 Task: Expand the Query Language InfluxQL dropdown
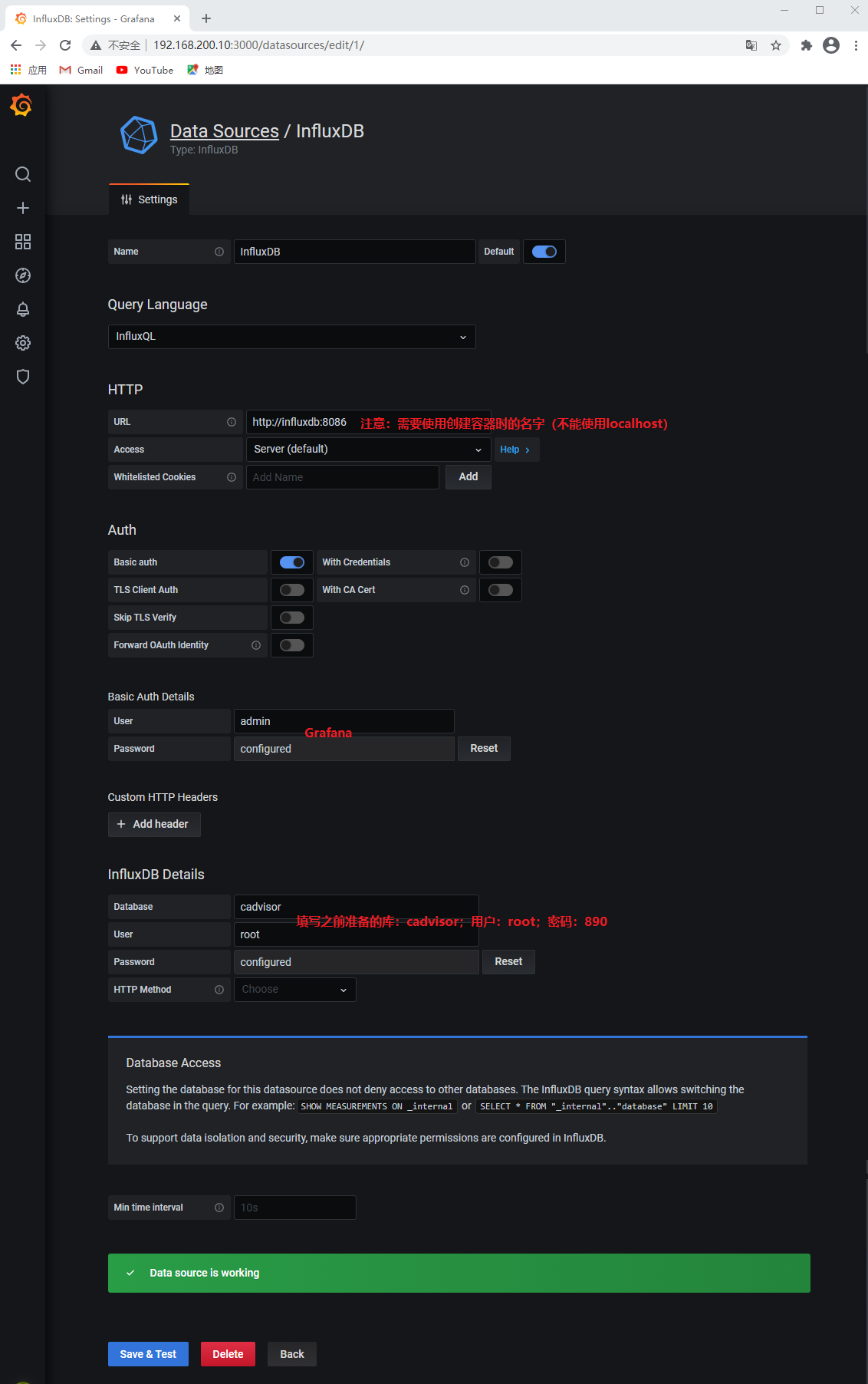[291, 337]
